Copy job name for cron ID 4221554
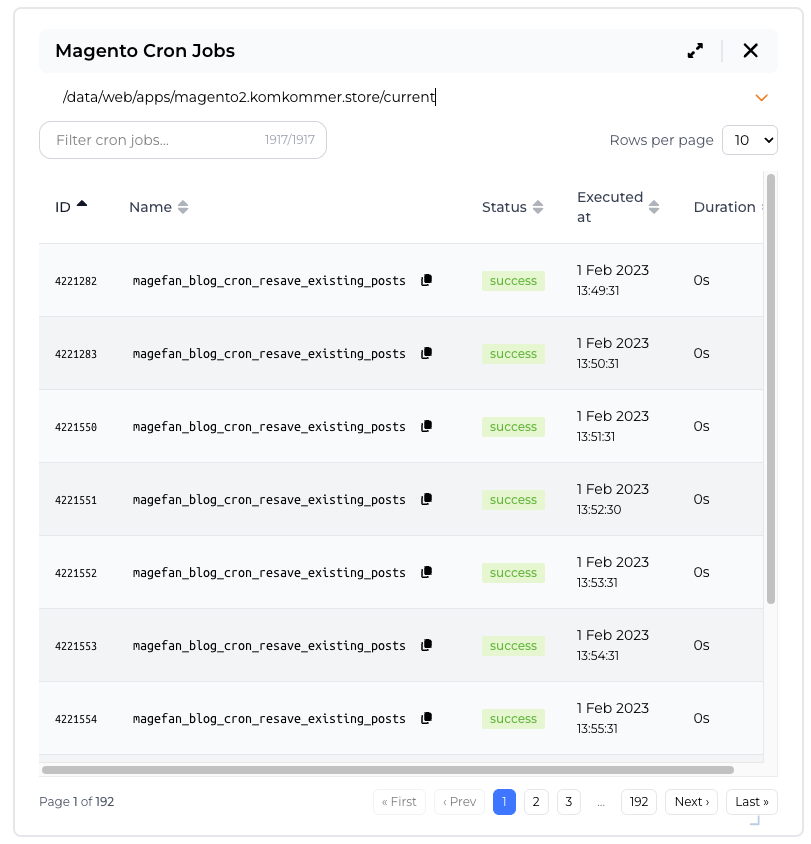 coord(426,718)
